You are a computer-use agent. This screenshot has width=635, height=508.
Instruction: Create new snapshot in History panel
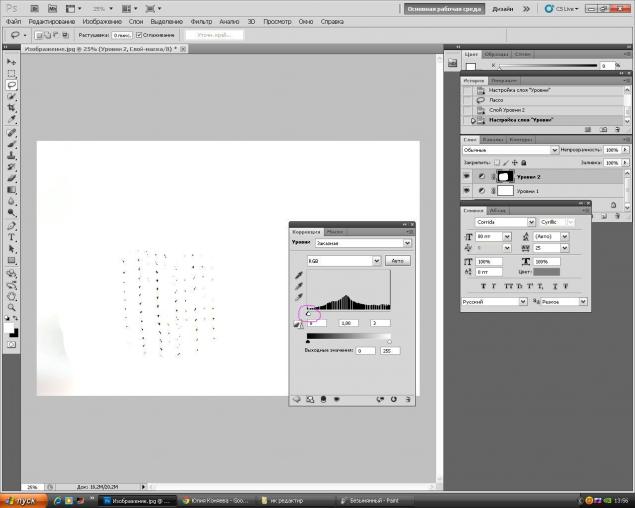coord(603,130)
